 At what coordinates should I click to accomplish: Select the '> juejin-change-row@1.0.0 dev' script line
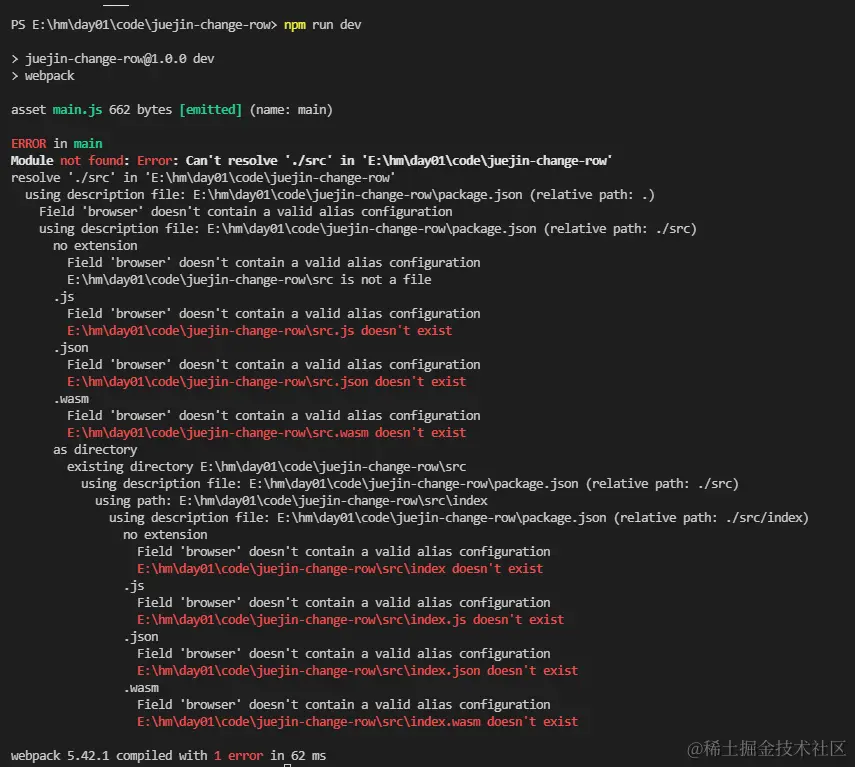(x=113, y=59)
